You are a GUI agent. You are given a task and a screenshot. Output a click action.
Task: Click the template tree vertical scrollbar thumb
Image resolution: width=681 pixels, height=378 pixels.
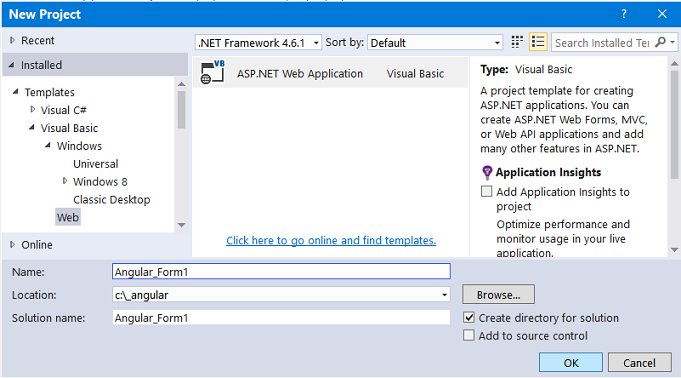point(182,109)
